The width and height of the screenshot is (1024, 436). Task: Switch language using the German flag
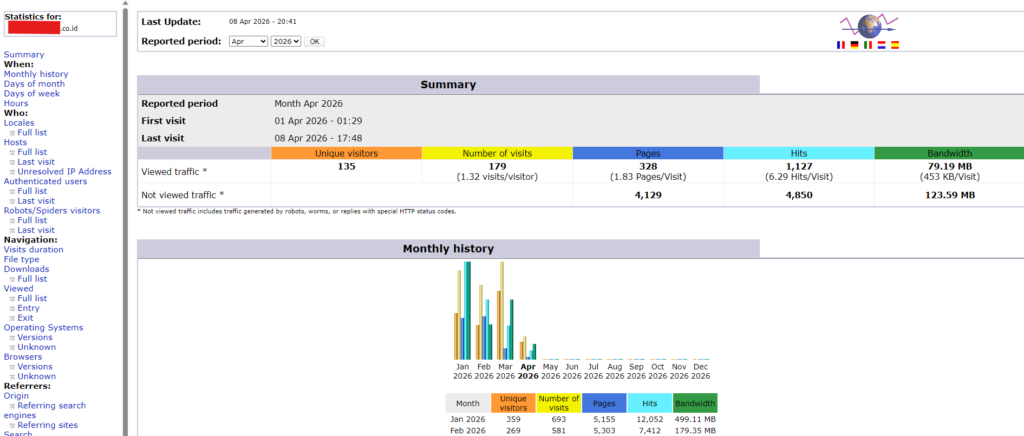[854, 45]
